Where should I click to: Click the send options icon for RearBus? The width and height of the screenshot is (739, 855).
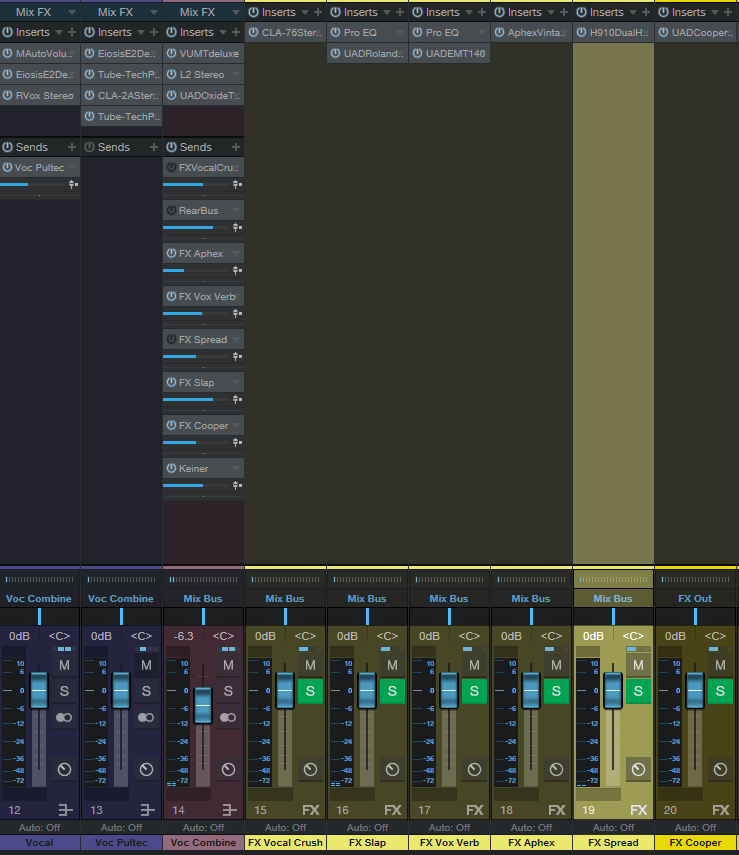[237, 227]
